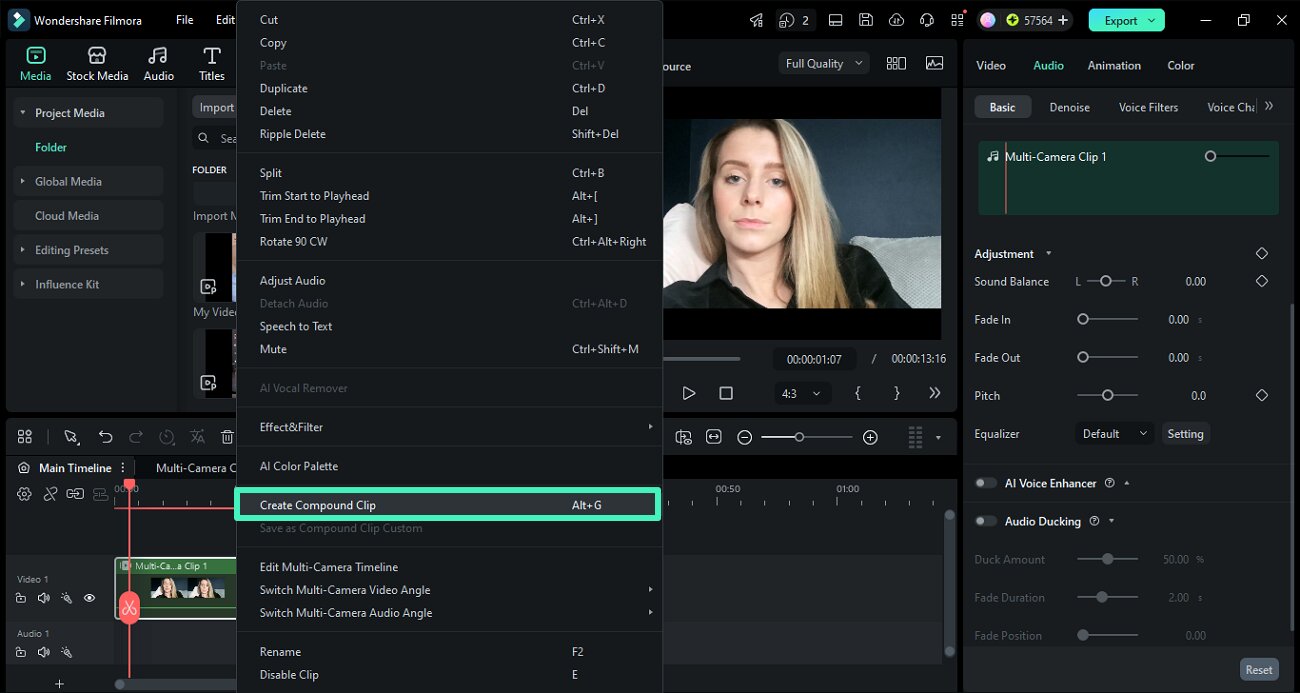Choose the selection arrow tool in timeline toolbar
1300x693 pixels.
coord(71,437)
